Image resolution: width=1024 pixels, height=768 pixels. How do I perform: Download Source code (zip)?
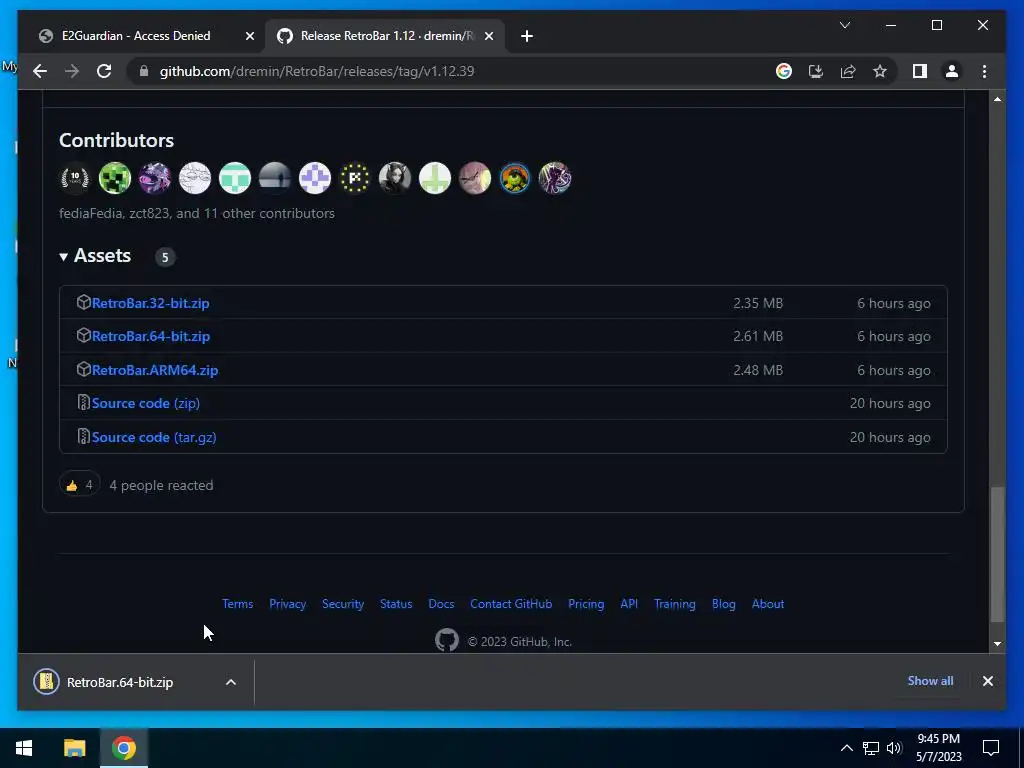(146, 404)
